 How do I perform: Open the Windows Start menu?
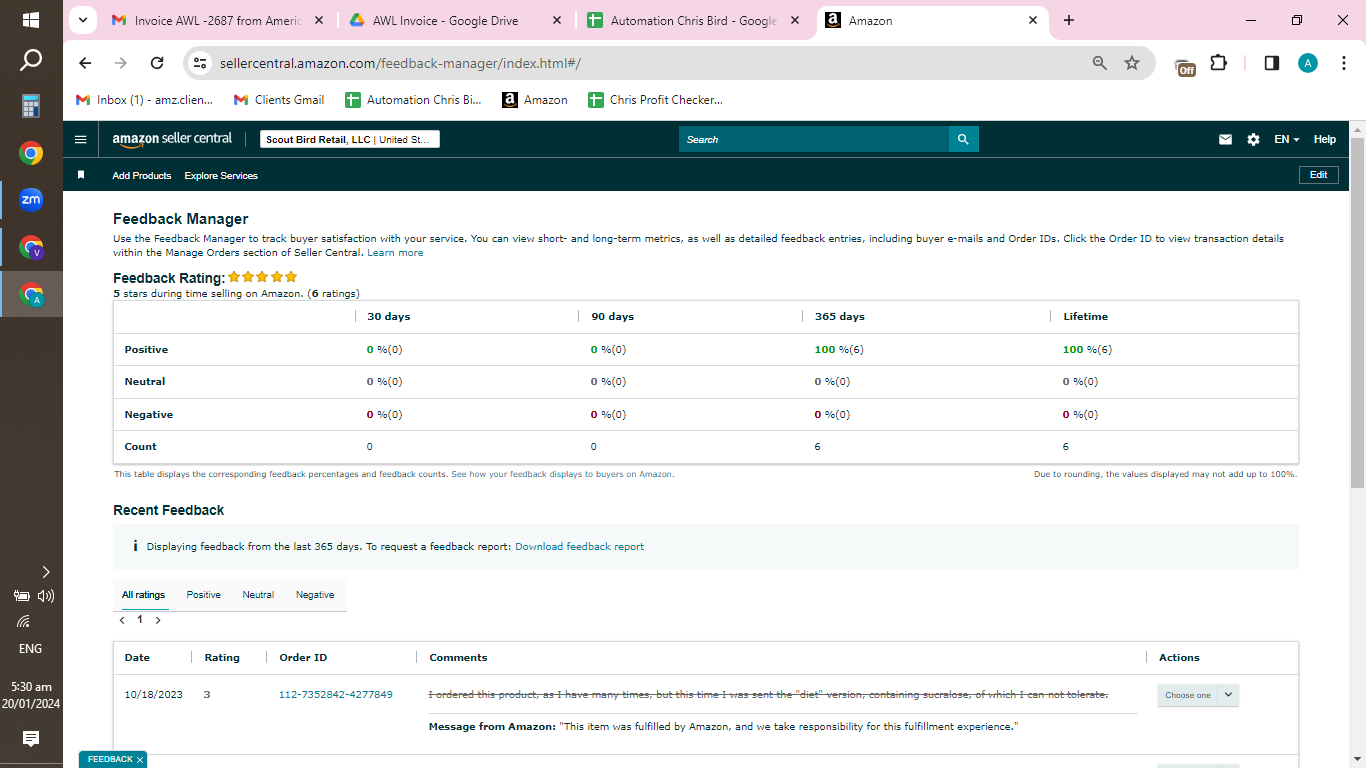[x=31, y=20]
